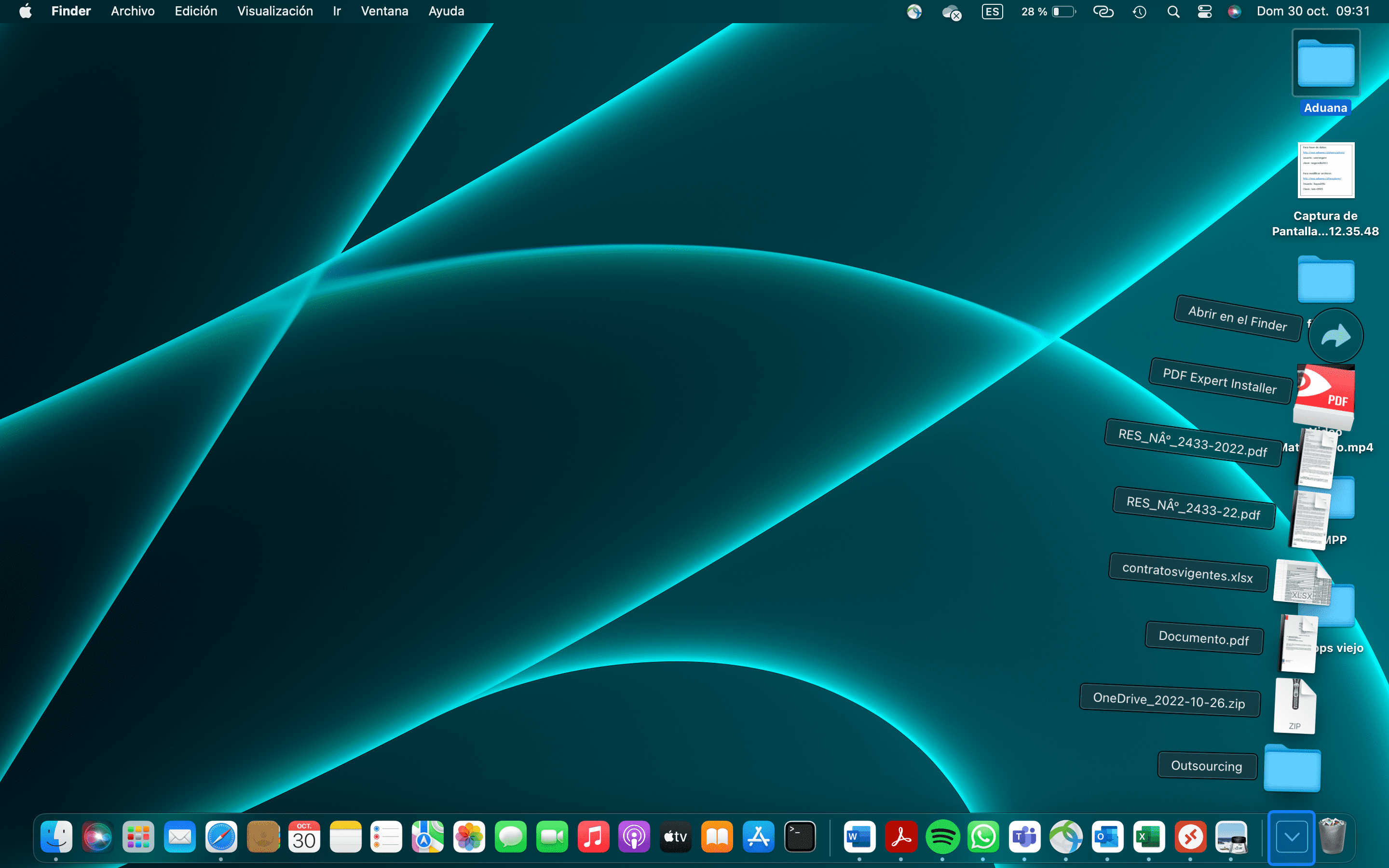The width and height of the screenshot is (1389, 868).
Task: Launch WhatsApp in the Dock
Action: (x=983, y=837)
